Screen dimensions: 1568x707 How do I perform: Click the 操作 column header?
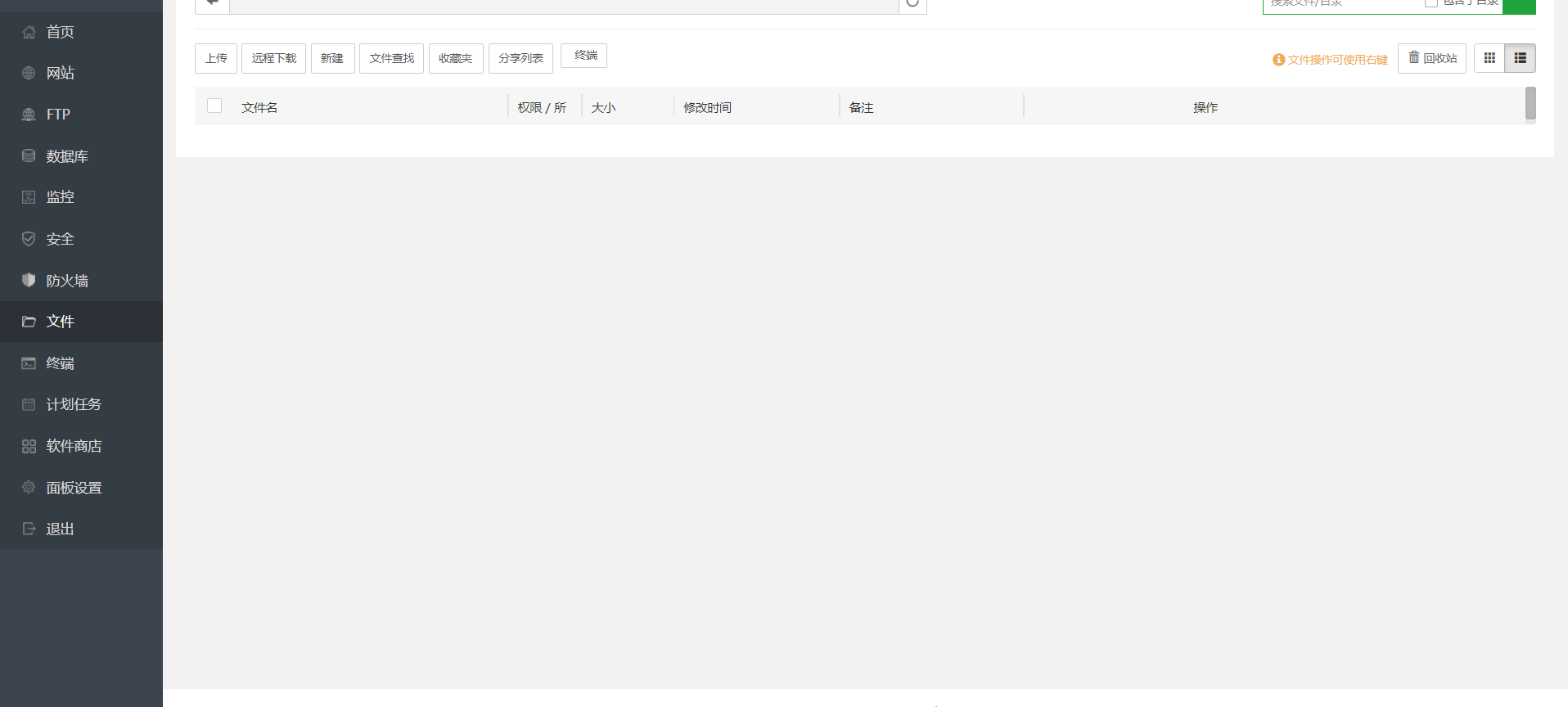tap(1205, 107)
